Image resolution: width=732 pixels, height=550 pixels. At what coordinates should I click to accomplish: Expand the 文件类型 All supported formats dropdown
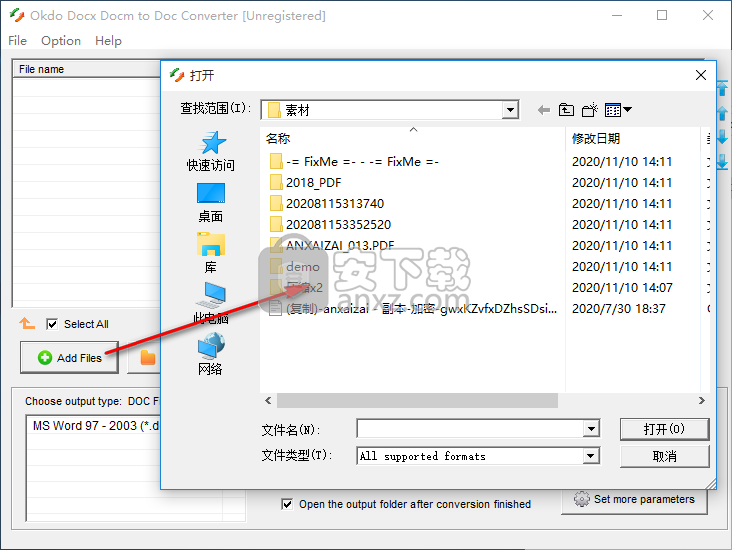[x=591, y=456]
